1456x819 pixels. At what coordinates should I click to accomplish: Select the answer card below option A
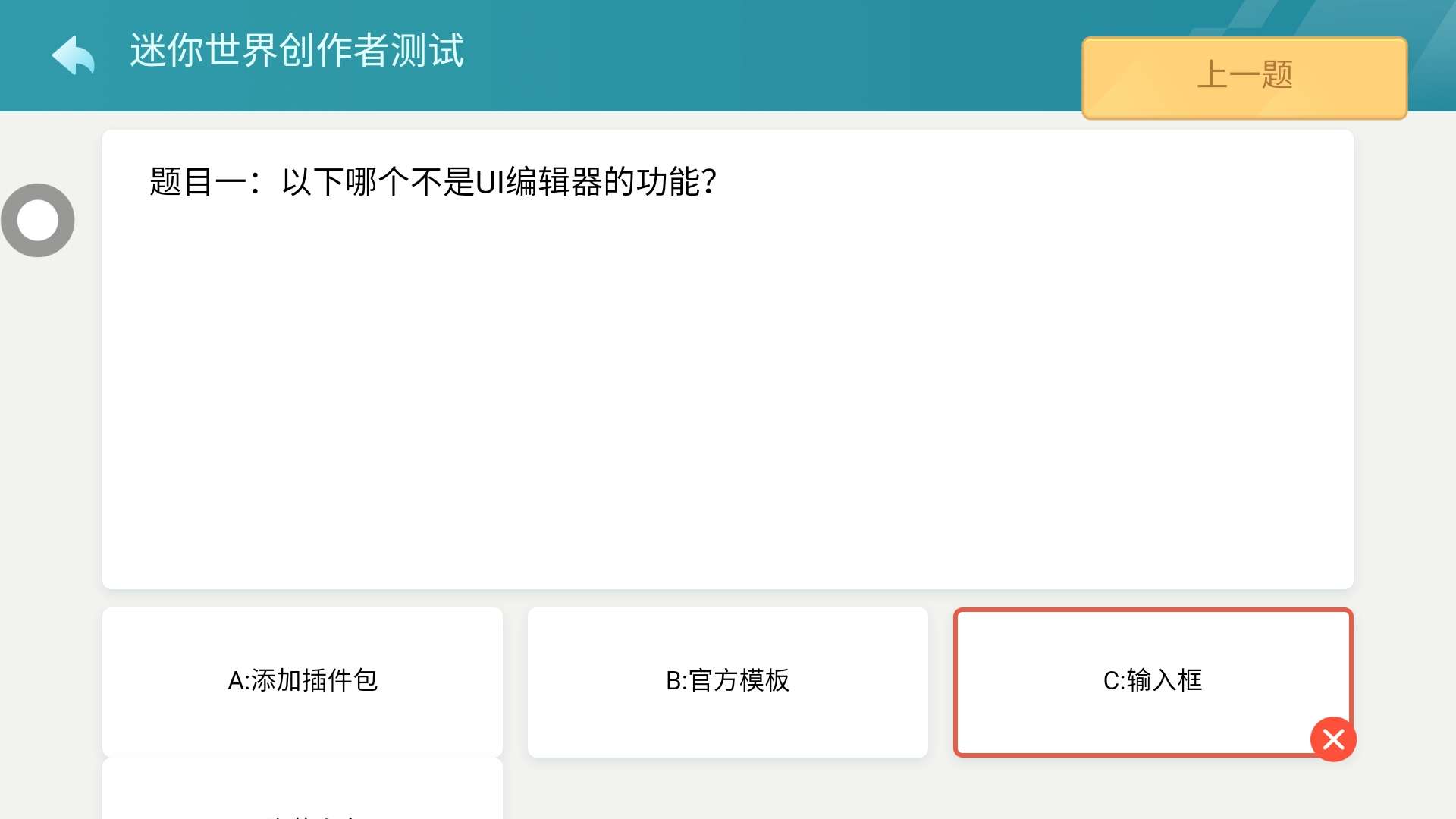tap(303, 792)
